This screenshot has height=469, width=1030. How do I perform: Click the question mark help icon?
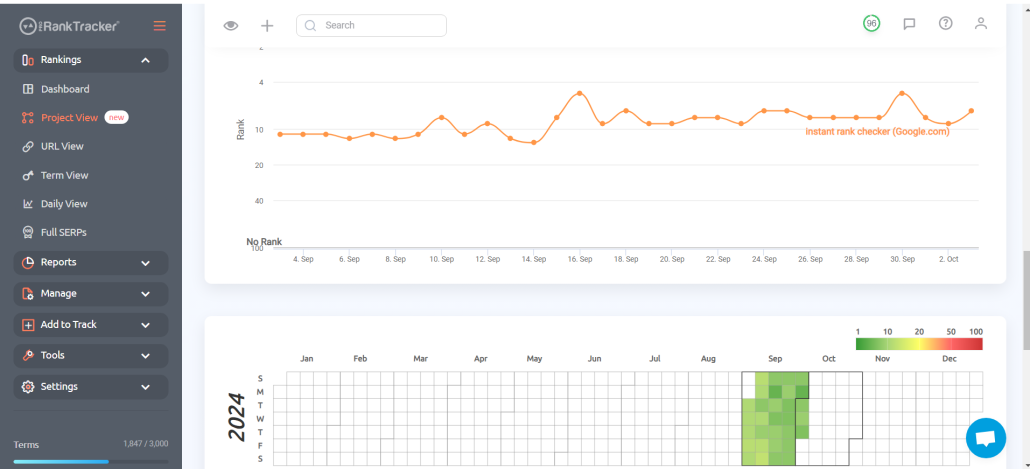pyautogui.click(x=945, y=24)
